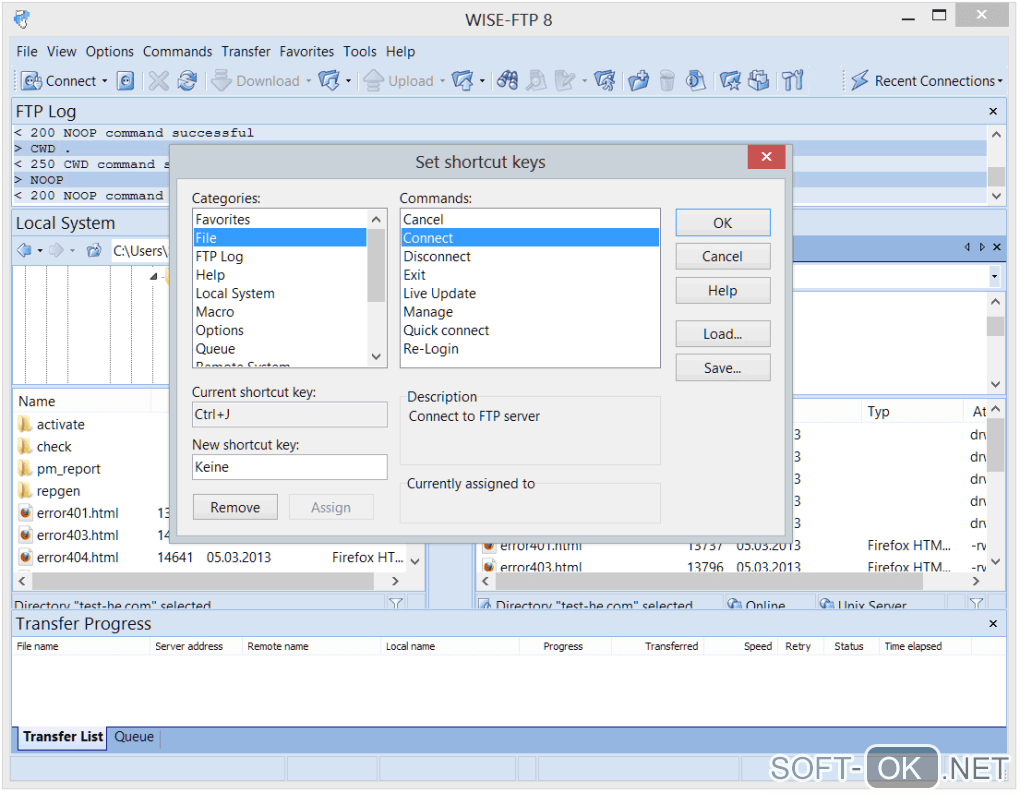Image resolution: width=1020 pixels, height=793 pixels.
Task: Click the Help button in the dialog
Action: coord(723,291)
